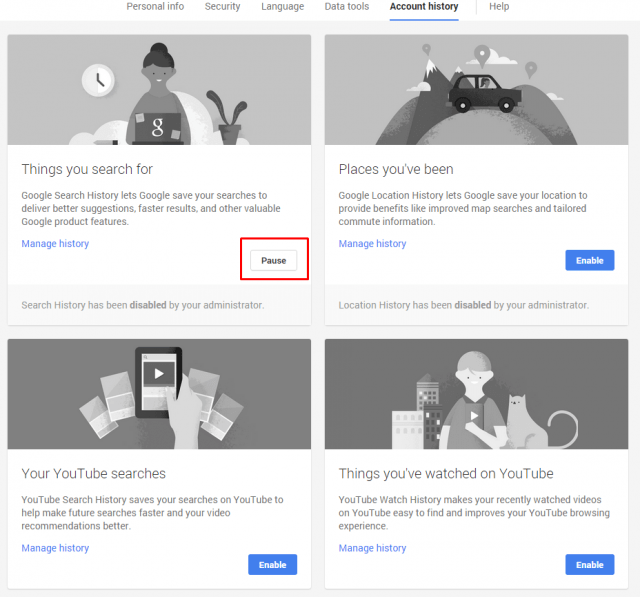Open the Language tab

[x=282, y=7]
